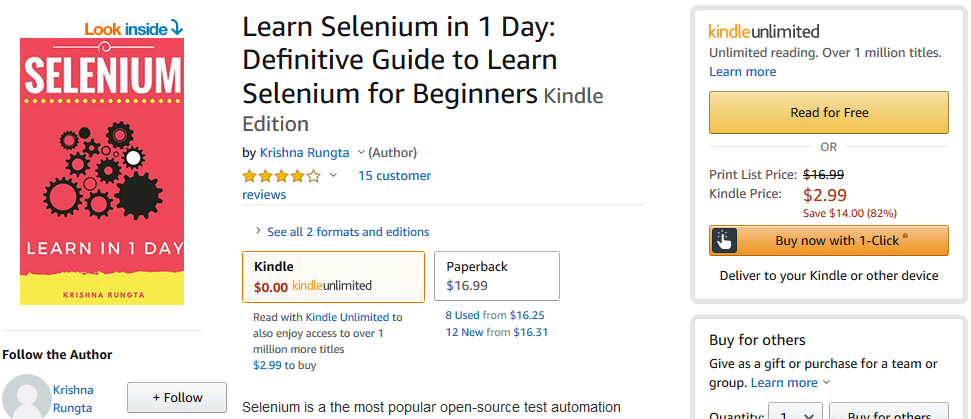The image size is (971, 419).
Task: Select the Kindle format option
Action: [x=333, y=277]
